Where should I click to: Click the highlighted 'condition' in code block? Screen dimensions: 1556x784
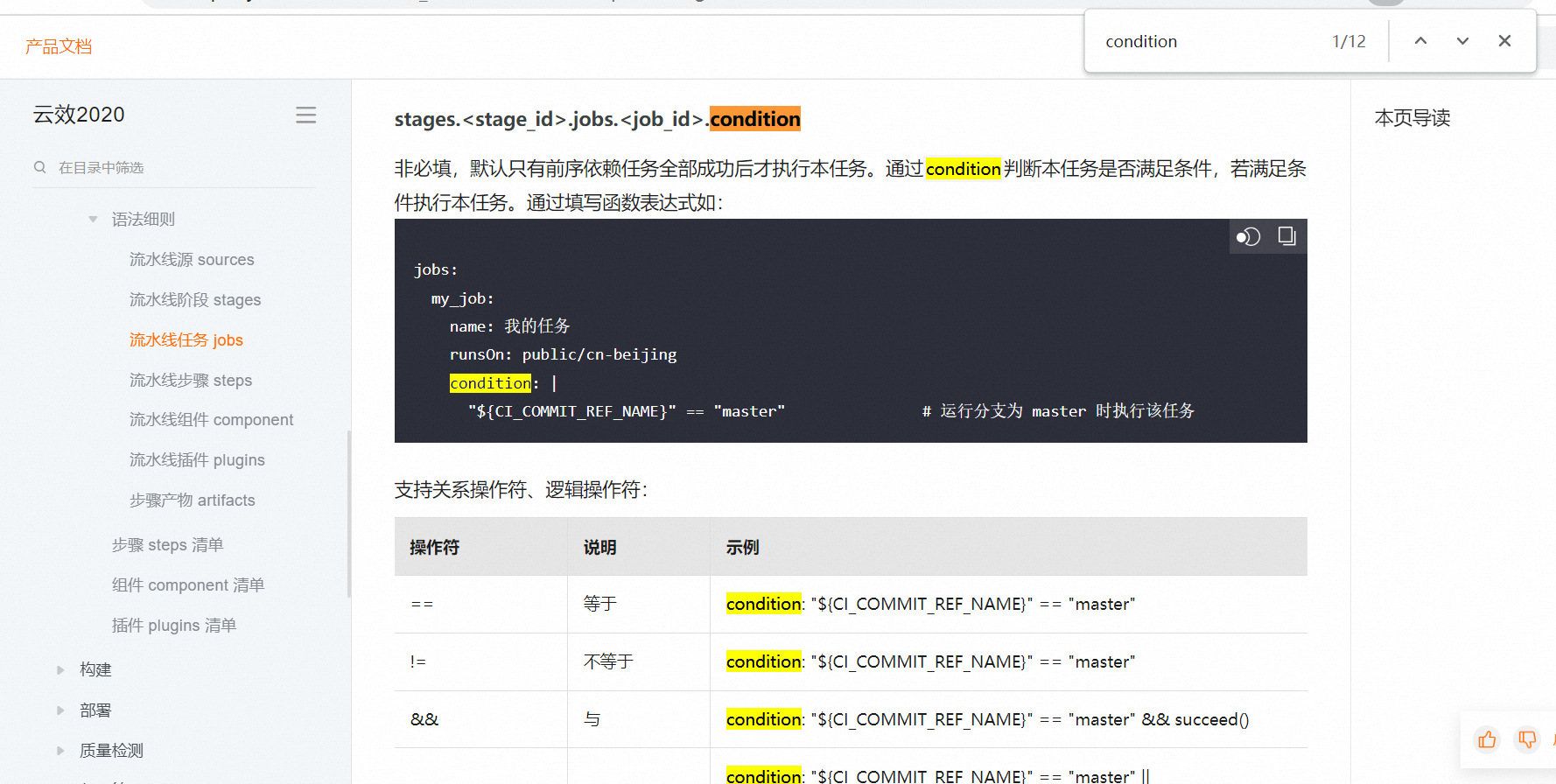(490, 383)
